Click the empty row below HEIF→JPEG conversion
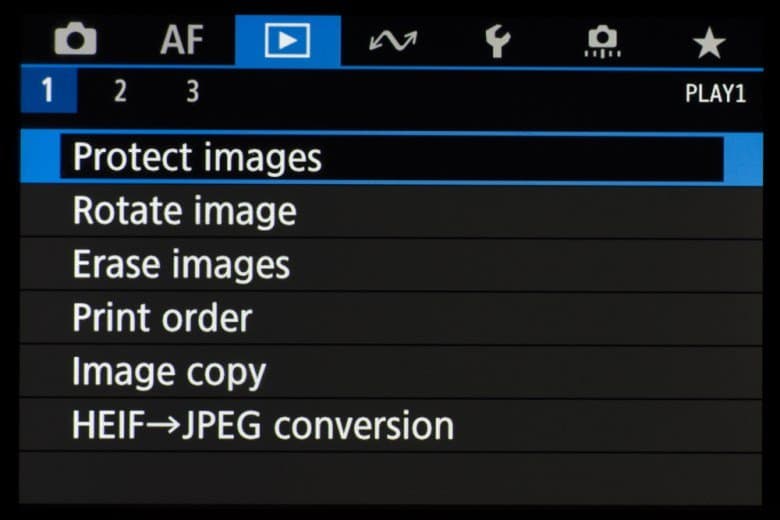This screenshot has height=520, width=780. pyautogui.click(x=390, y=476)
